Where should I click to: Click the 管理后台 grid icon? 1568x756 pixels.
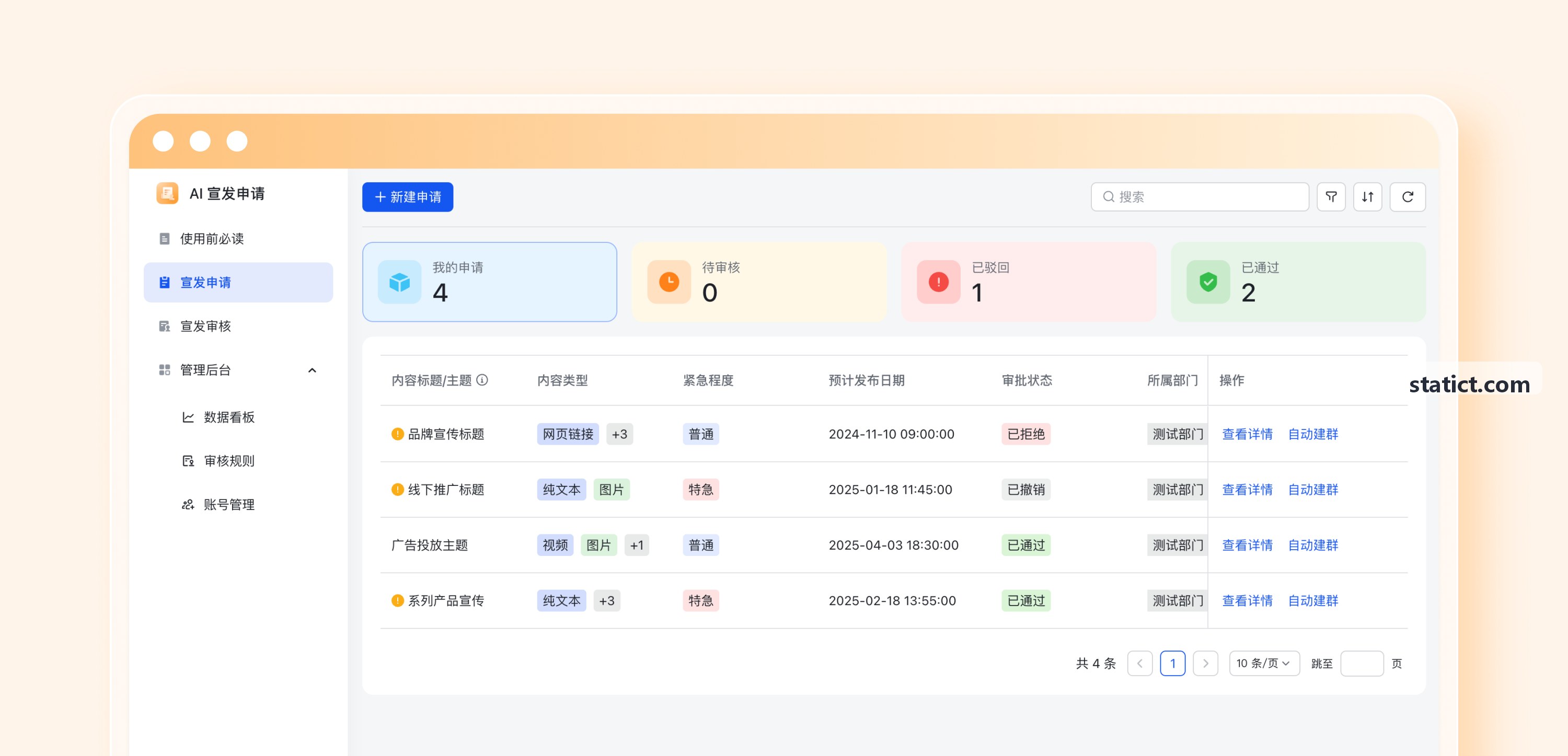pyautogui.click(x=164, y=370)
